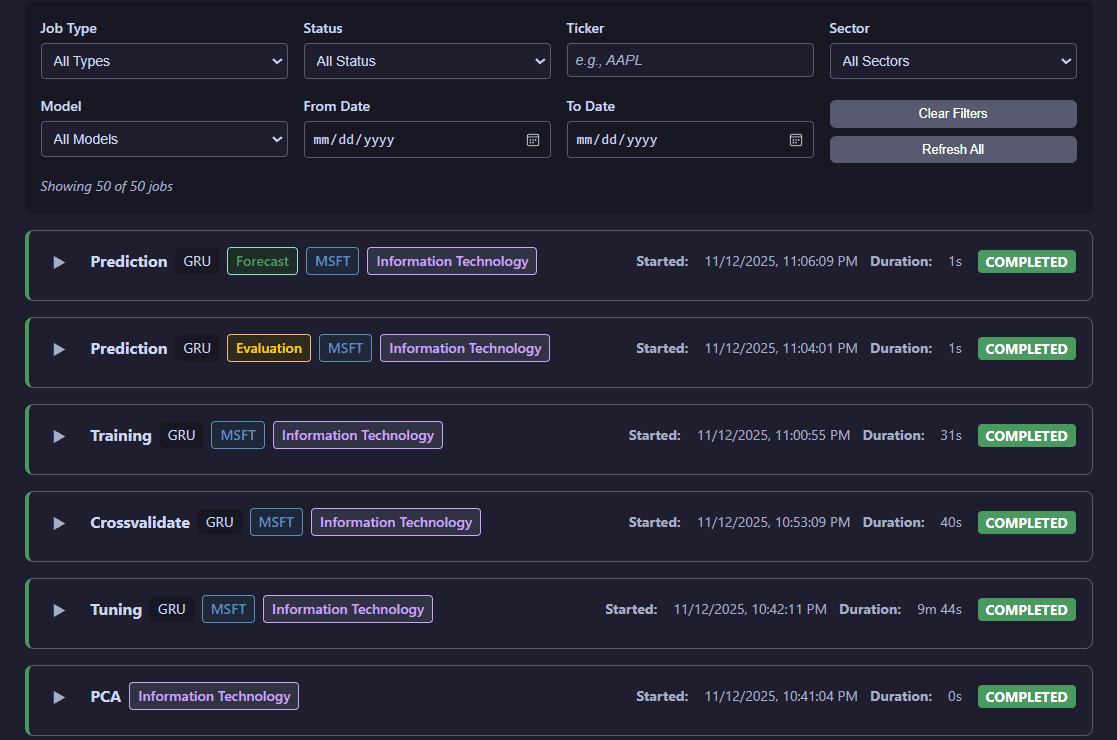Image resolution: width=1117 pixels, height=740 pixels.
Task: Click start time 11/12/2025, 10:41:04 PM
Action: click(781, 697)
